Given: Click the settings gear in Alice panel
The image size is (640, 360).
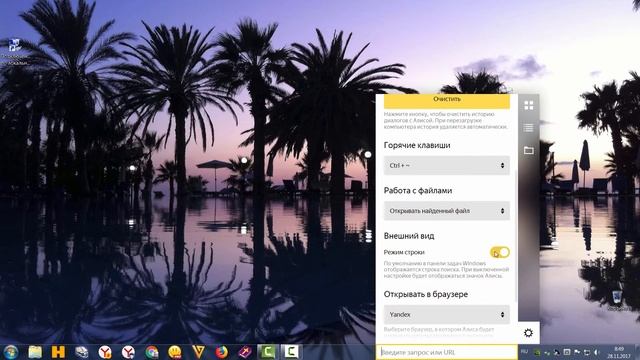Looking at the screenshot, I should click(x=528, y=333).
